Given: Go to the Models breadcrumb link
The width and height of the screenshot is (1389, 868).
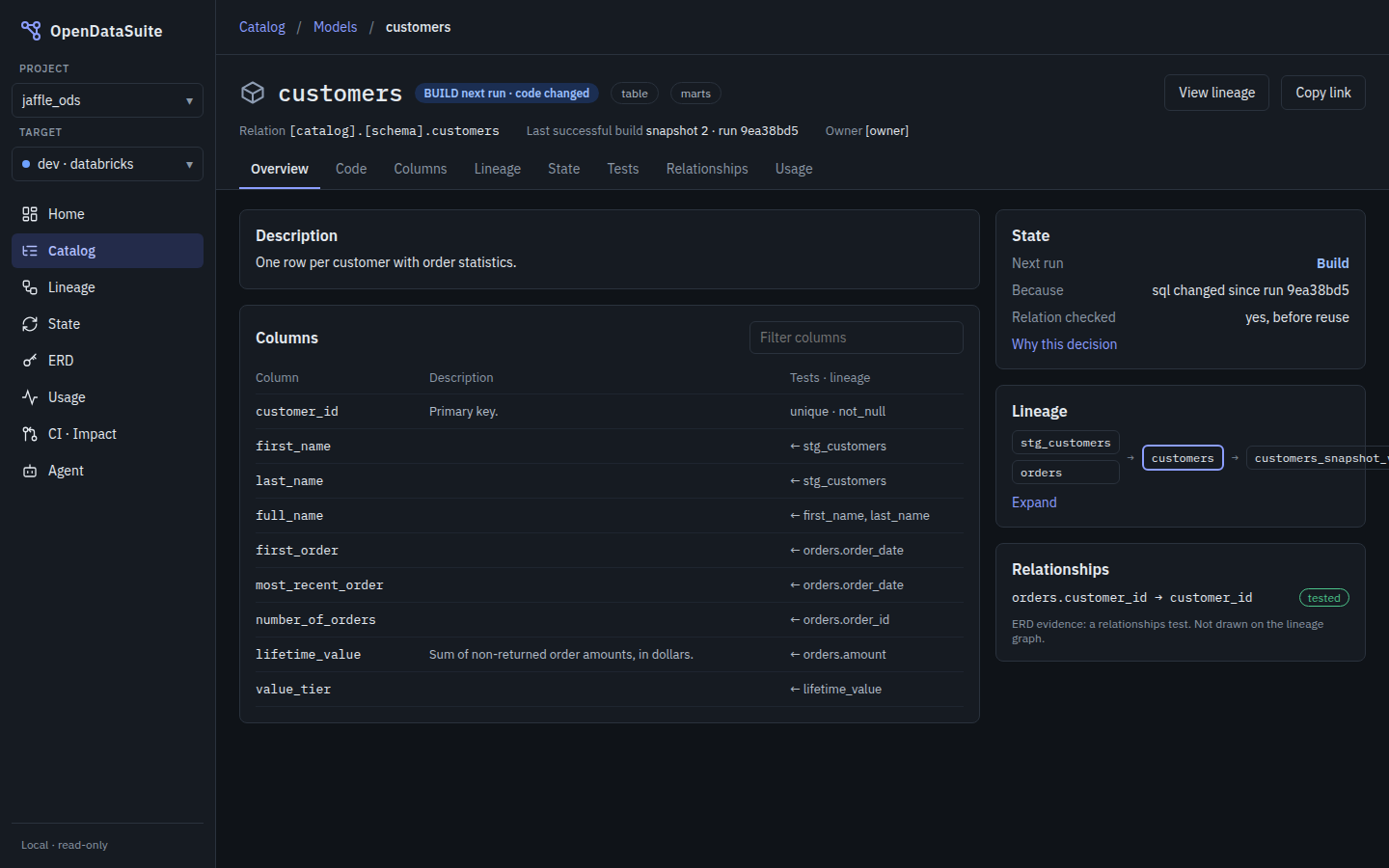Looking at the screenshot, I should point(335,27).
